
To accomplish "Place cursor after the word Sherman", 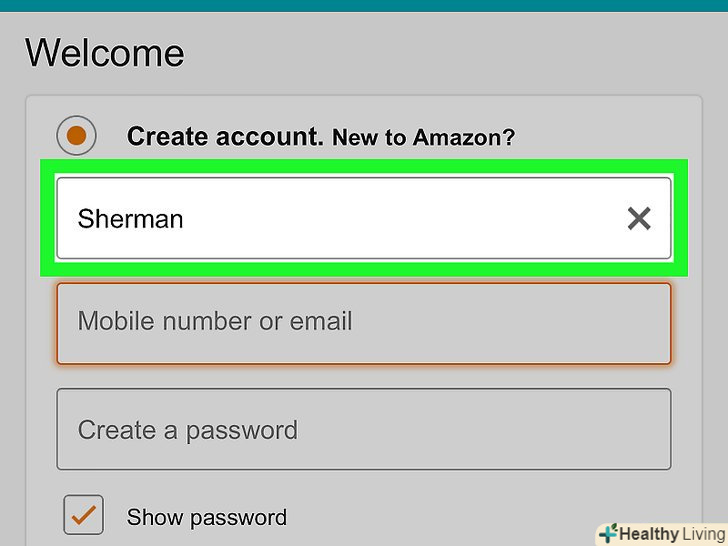I will tap(186, 219).
